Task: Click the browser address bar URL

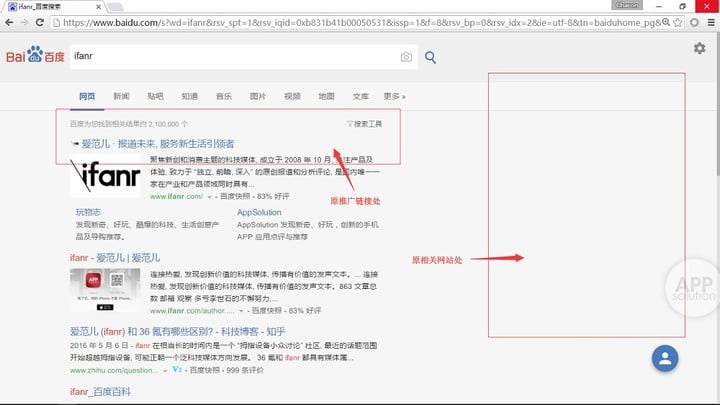Action: click(x=362, y=22)
